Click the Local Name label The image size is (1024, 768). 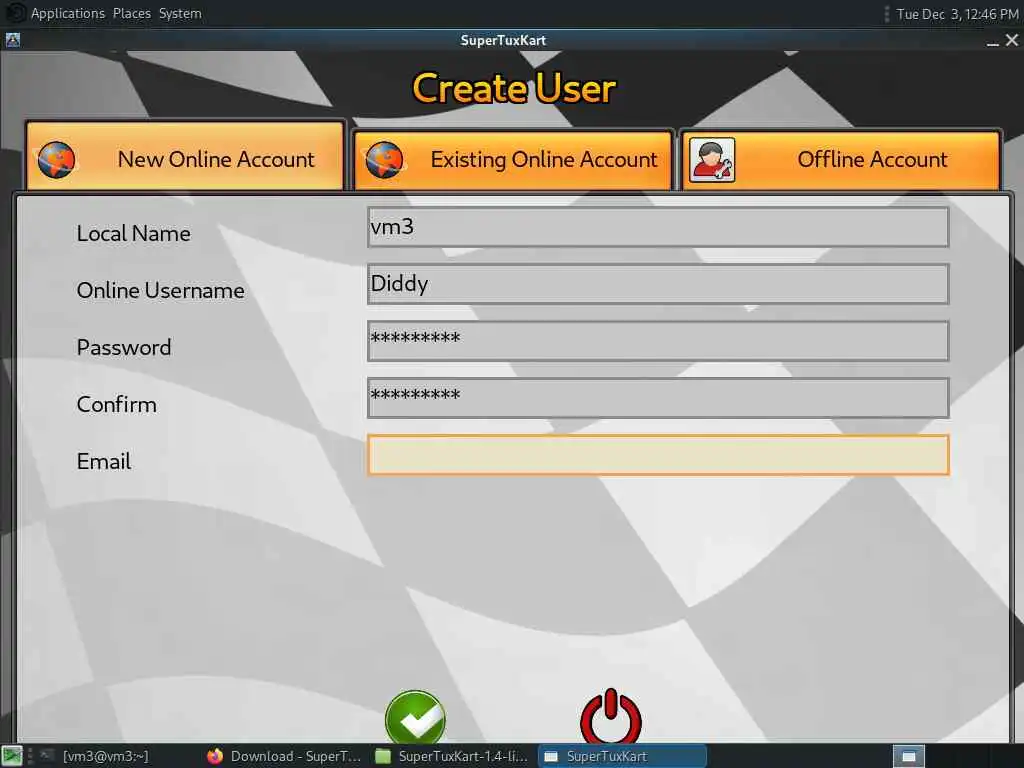point(133,233)
